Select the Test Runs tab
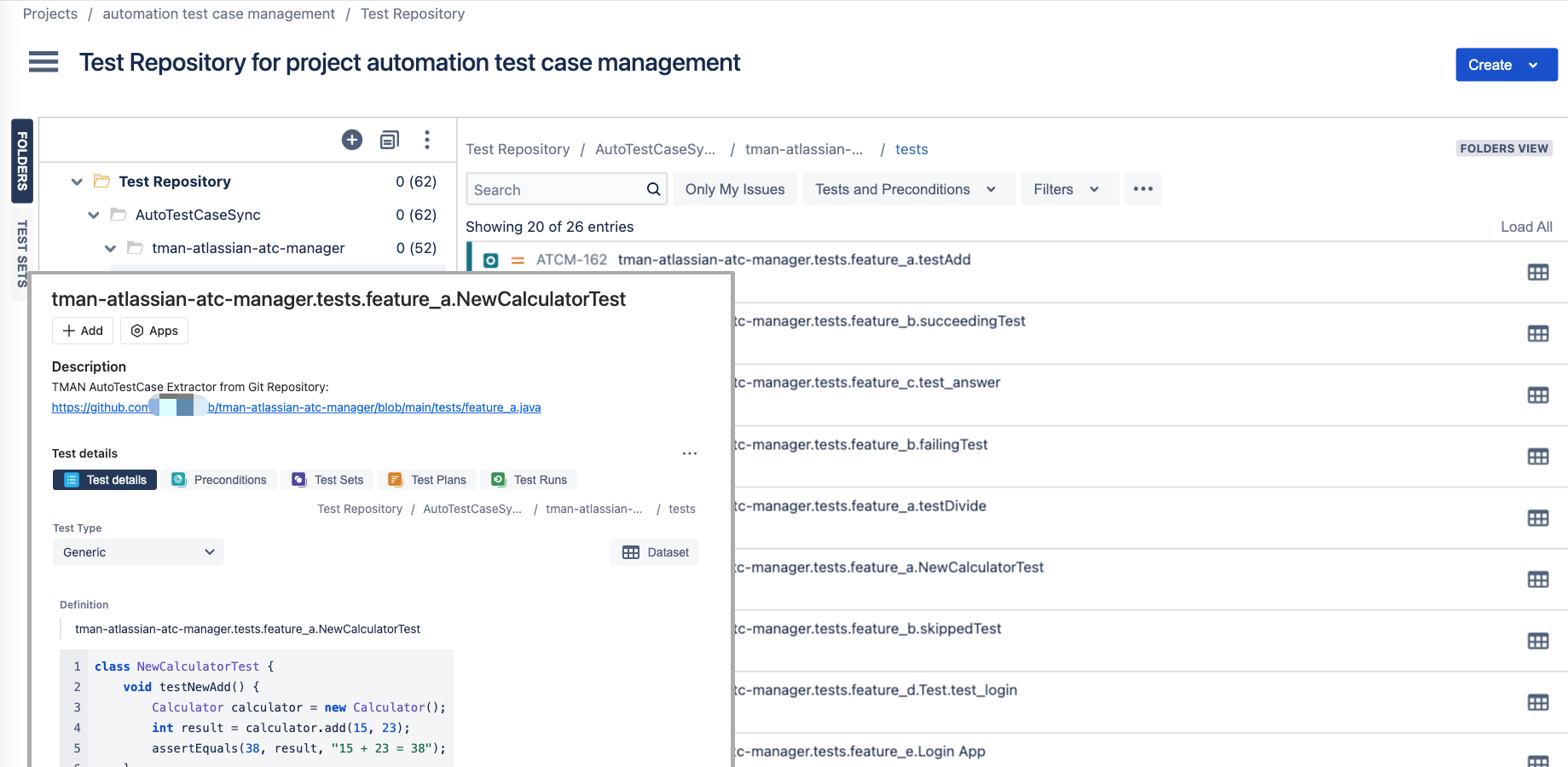The image size is (1568, 767). click(529, 480)
